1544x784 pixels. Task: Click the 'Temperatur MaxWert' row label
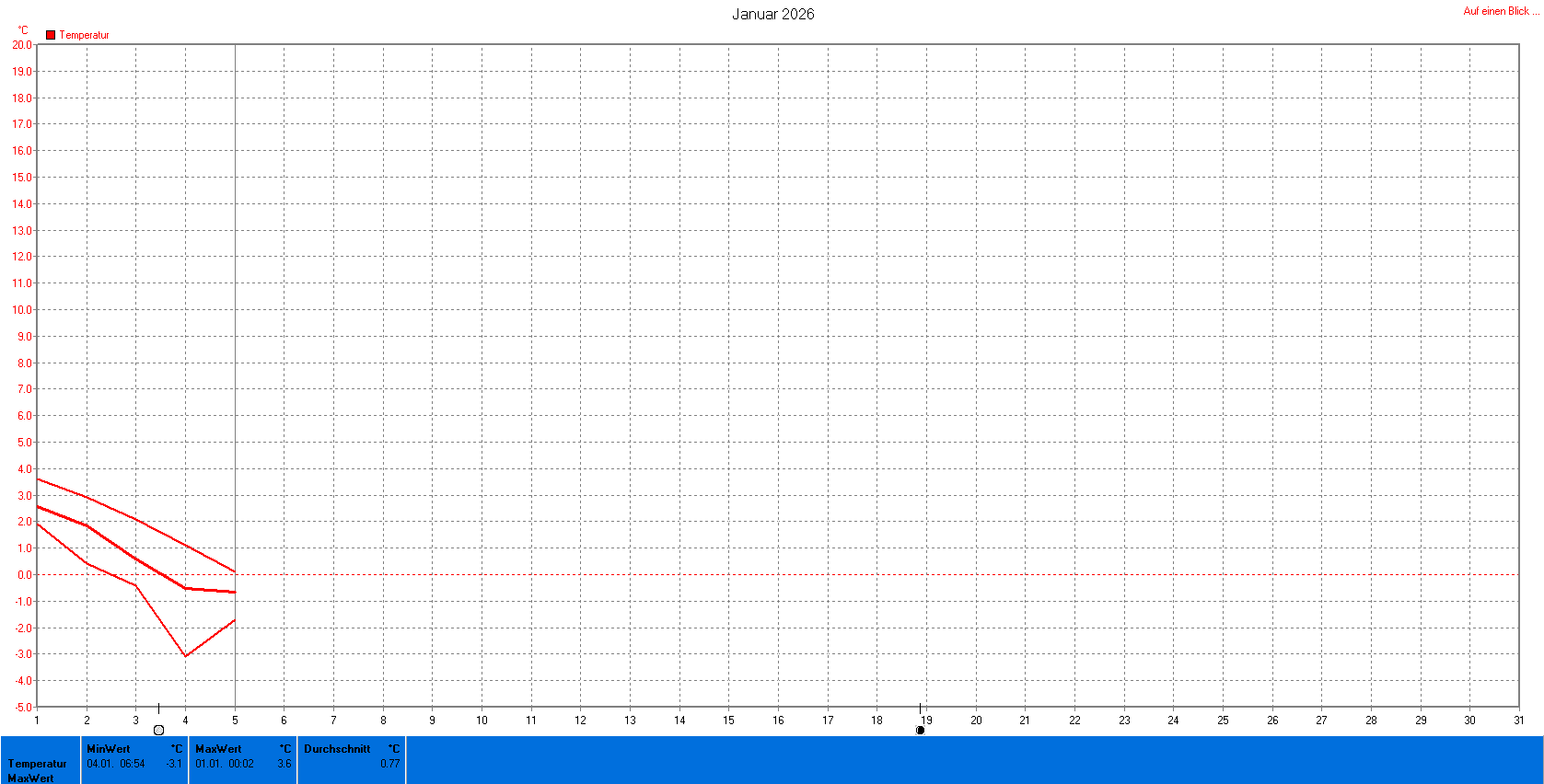tap(38, 770)
